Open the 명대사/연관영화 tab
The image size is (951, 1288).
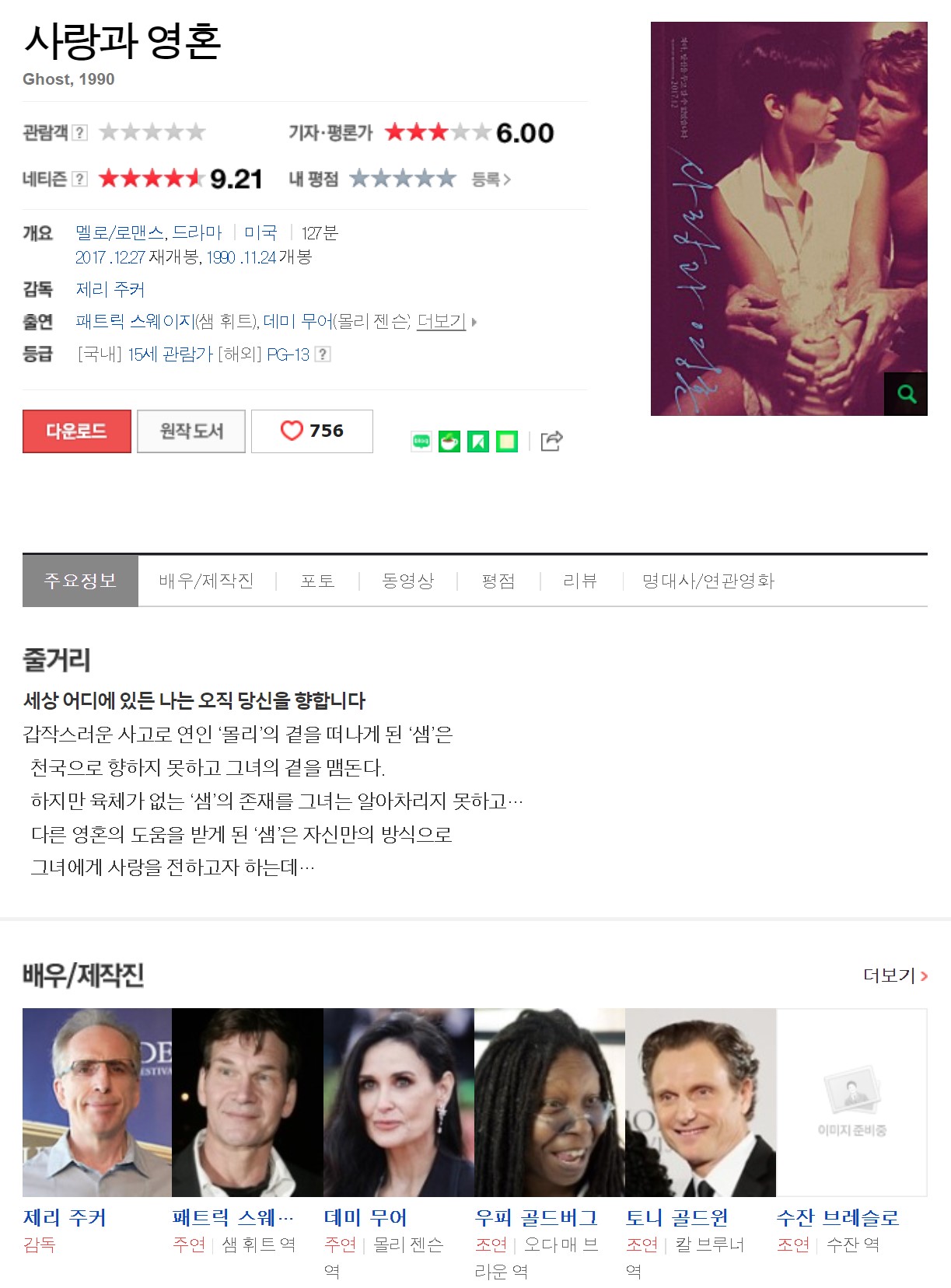(x=708, y=581)
